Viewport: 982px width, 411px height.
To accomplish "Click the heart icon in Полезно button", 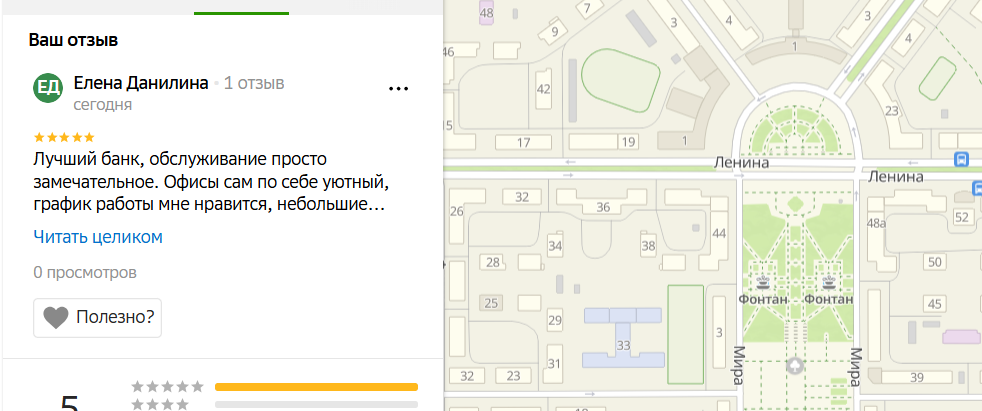I will (56, 318).
